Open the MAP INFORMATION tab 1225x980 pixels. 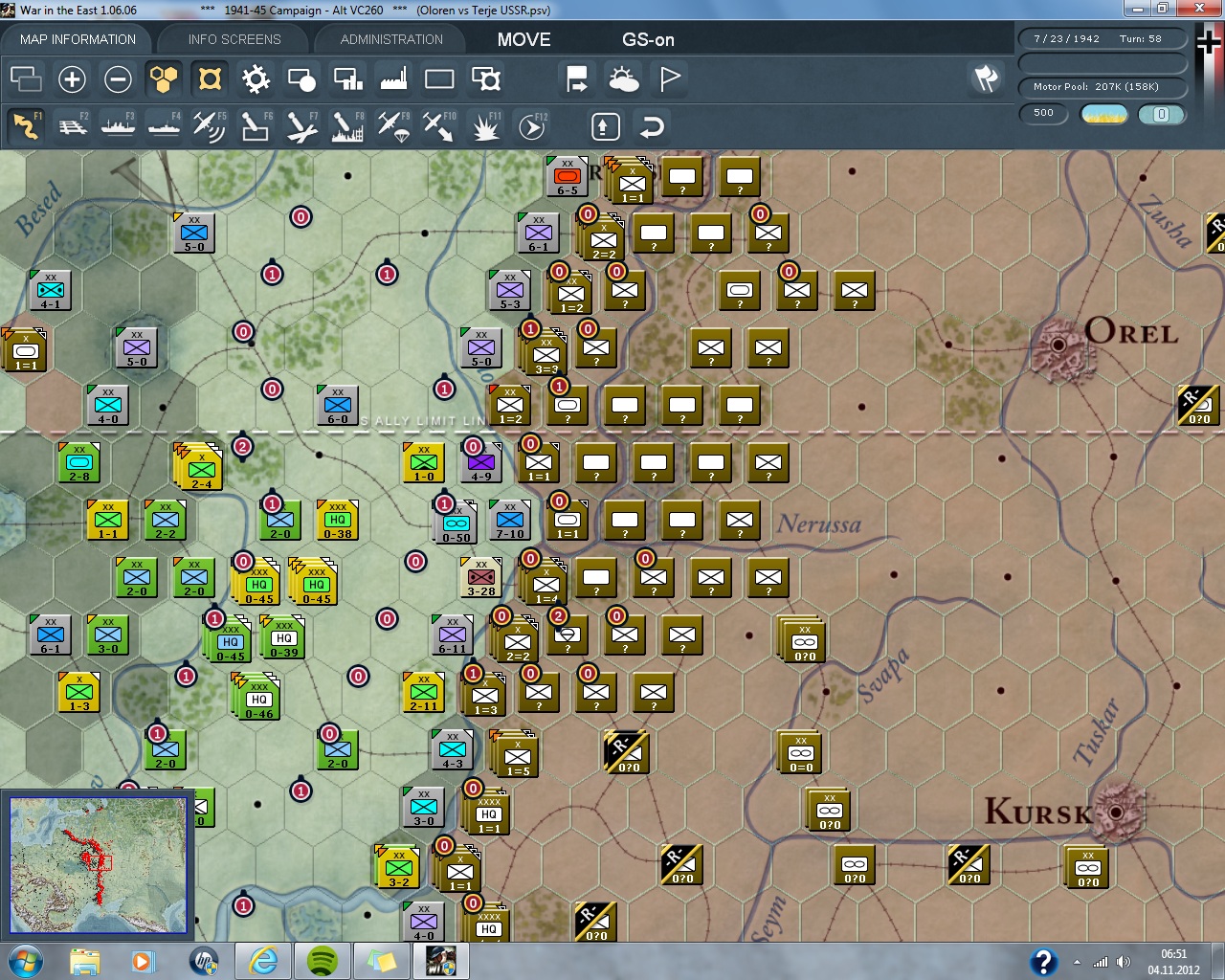78,39
